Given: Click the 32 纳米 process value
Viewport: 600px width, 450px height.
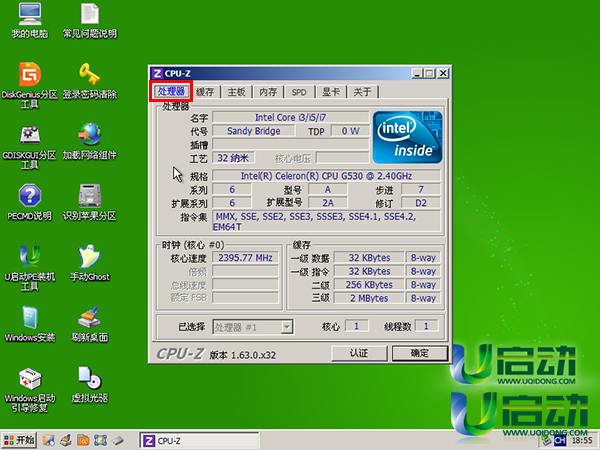Looking at the screenshot, I should pyautogui.click(x=233, y=158).
